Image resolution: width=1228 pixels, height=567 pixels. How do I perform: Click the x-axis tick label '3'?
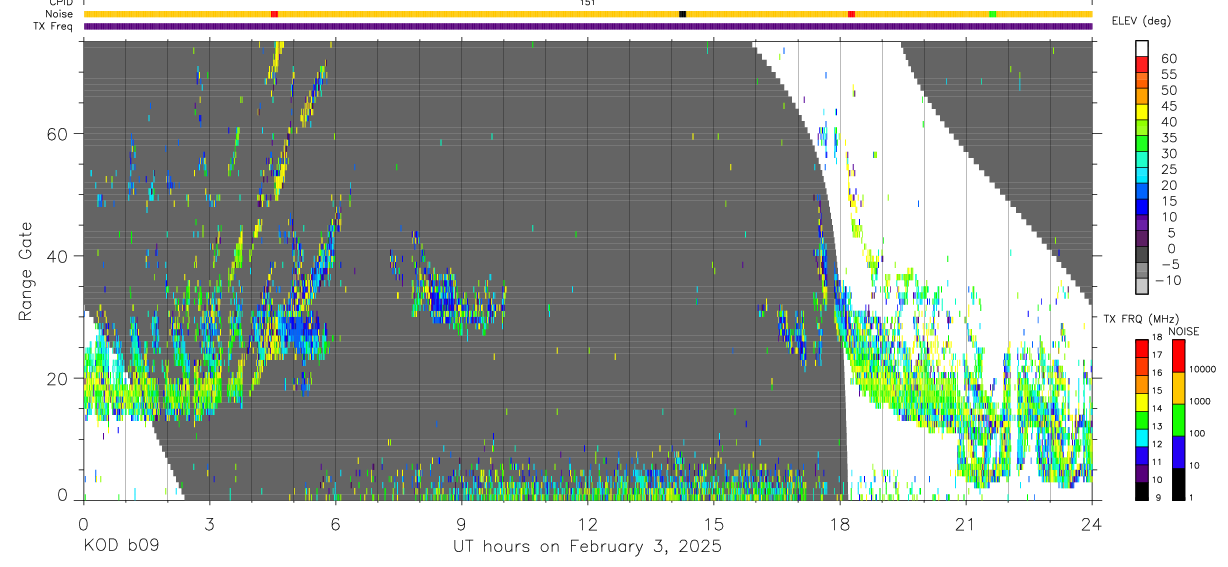[209, 524]
